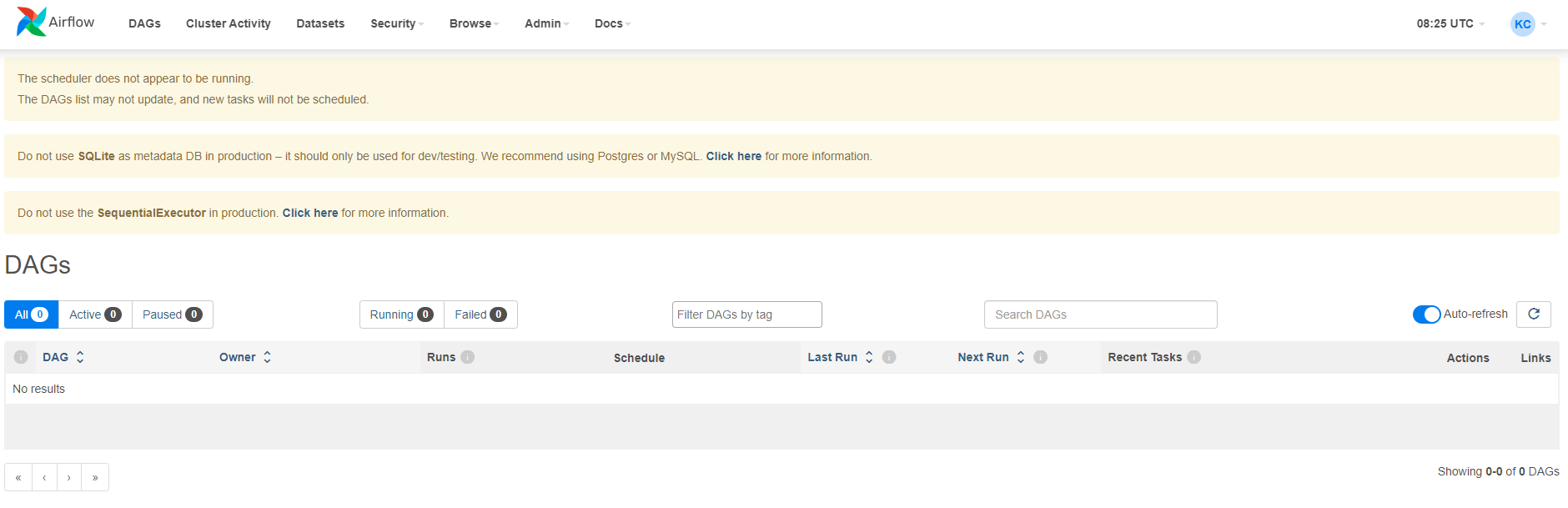
Task: Select the All DAGs filter
Action: (x=31, y=314)
